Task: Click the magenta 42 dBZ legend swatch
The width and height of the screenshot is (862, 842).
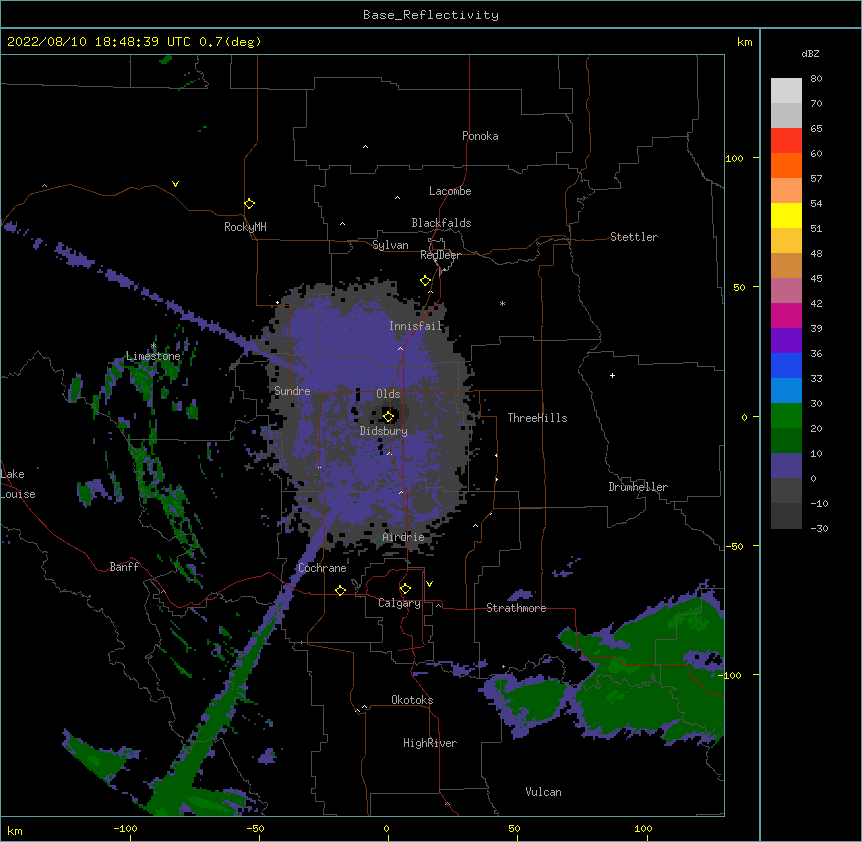Action: tap(786, 315)
